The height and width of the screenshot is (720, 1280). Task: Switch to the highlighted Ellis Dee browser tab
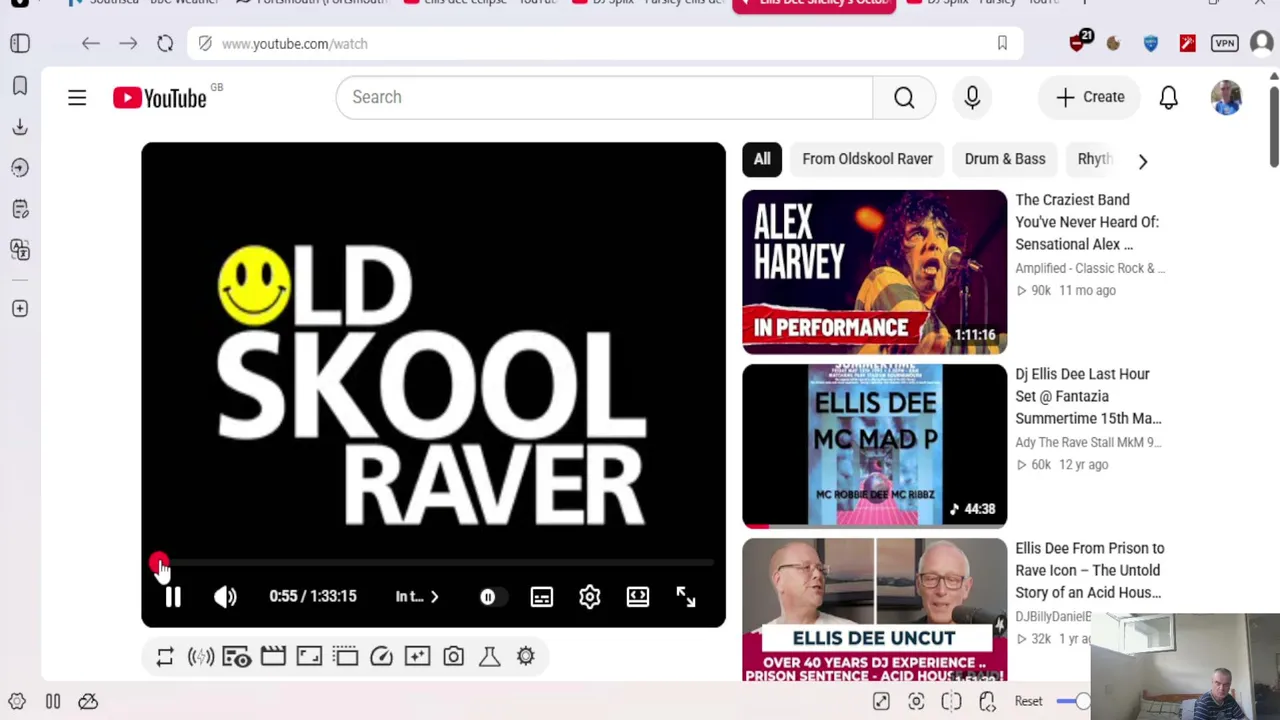(814, 6)
